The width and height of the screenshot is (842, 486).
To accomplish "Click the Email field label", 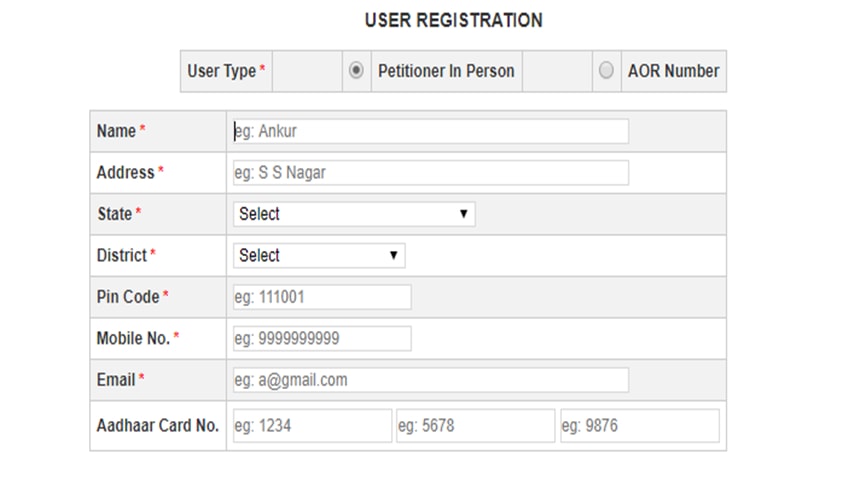I will pyautogui.click(x=116, y=380).
